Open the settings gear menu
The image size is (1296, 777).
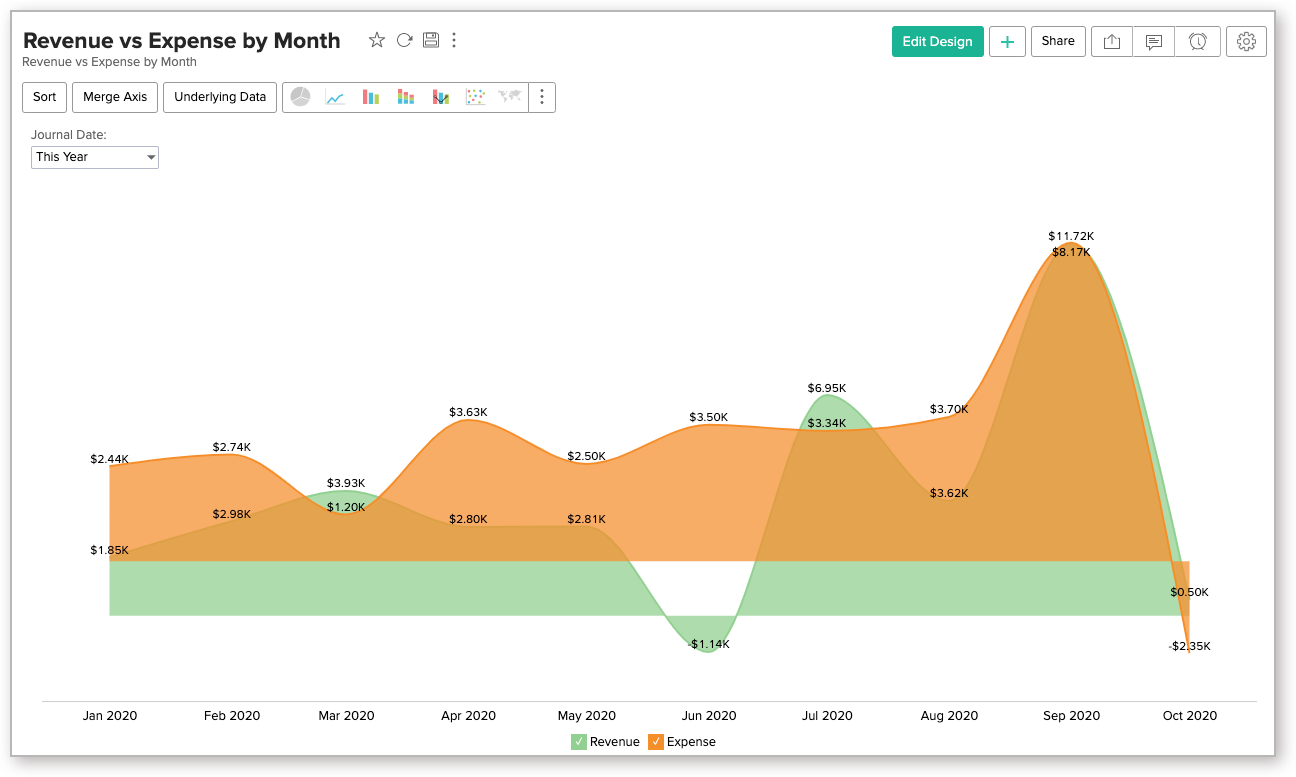click(1246, 41)
